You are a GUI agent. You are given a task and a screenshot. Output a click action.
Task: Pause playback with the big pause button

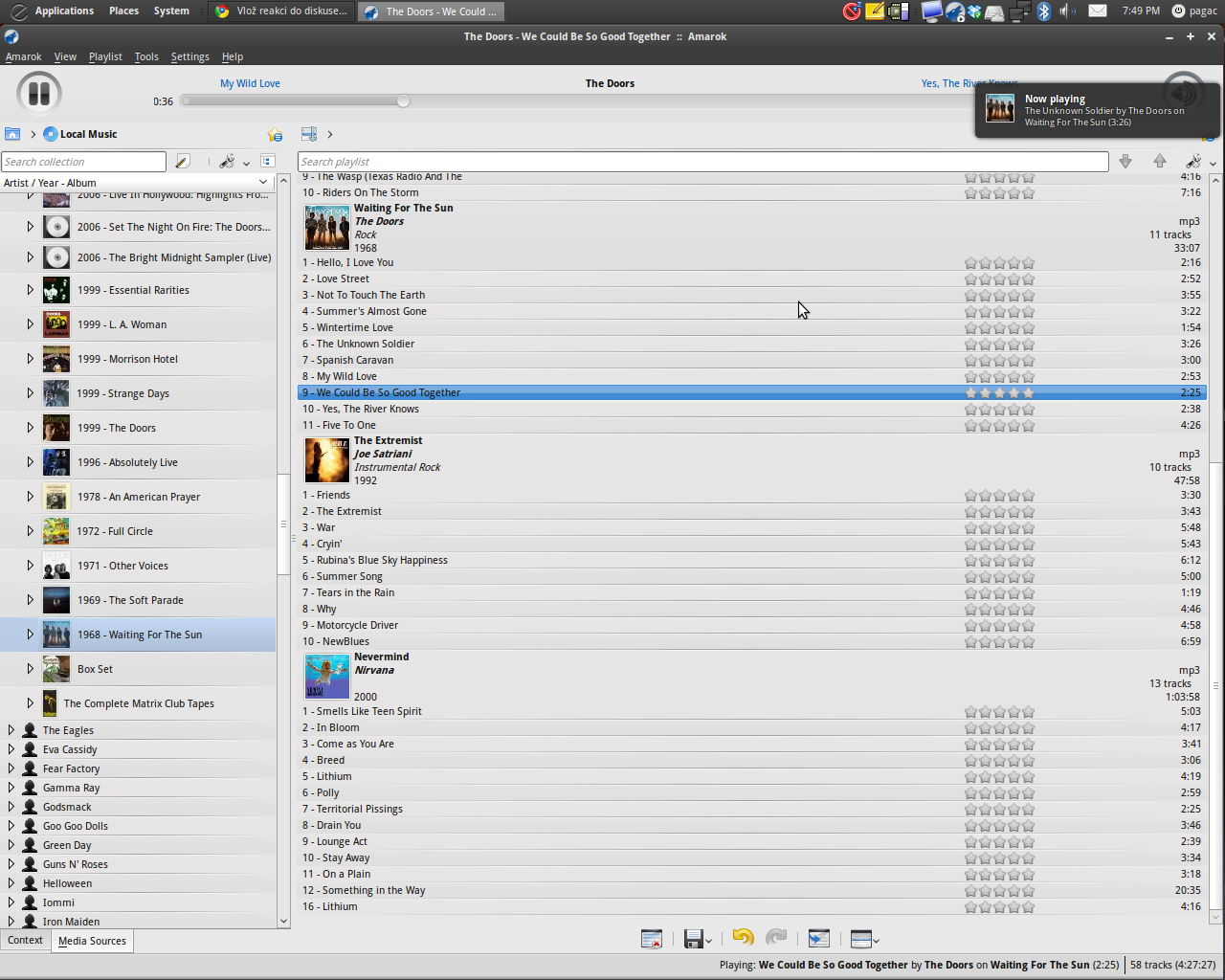click(x=39, y=94)
